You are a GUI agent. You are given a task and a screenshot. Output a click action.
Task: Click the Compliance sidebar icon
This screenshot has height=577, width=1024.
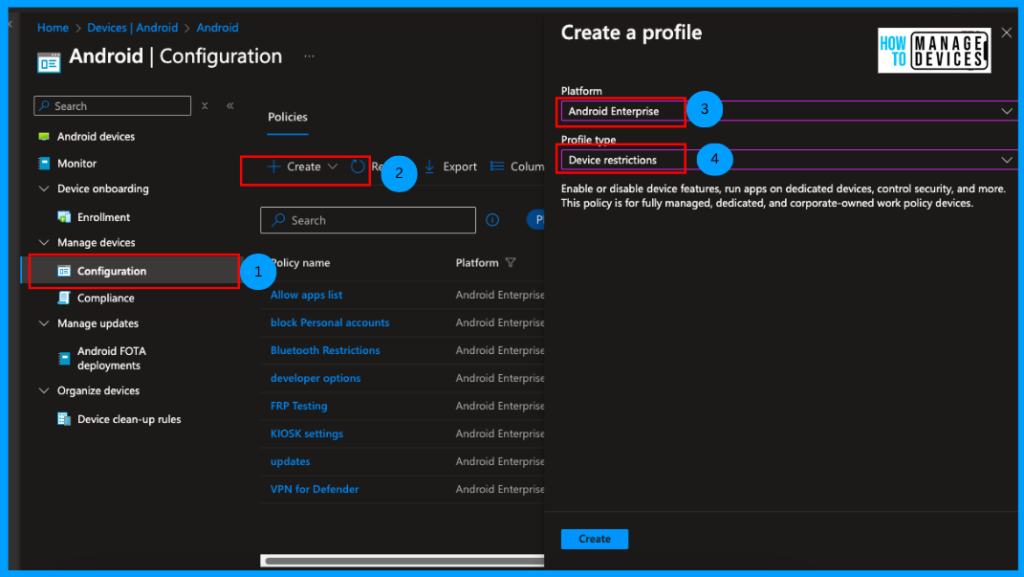(x=64, y=298)
